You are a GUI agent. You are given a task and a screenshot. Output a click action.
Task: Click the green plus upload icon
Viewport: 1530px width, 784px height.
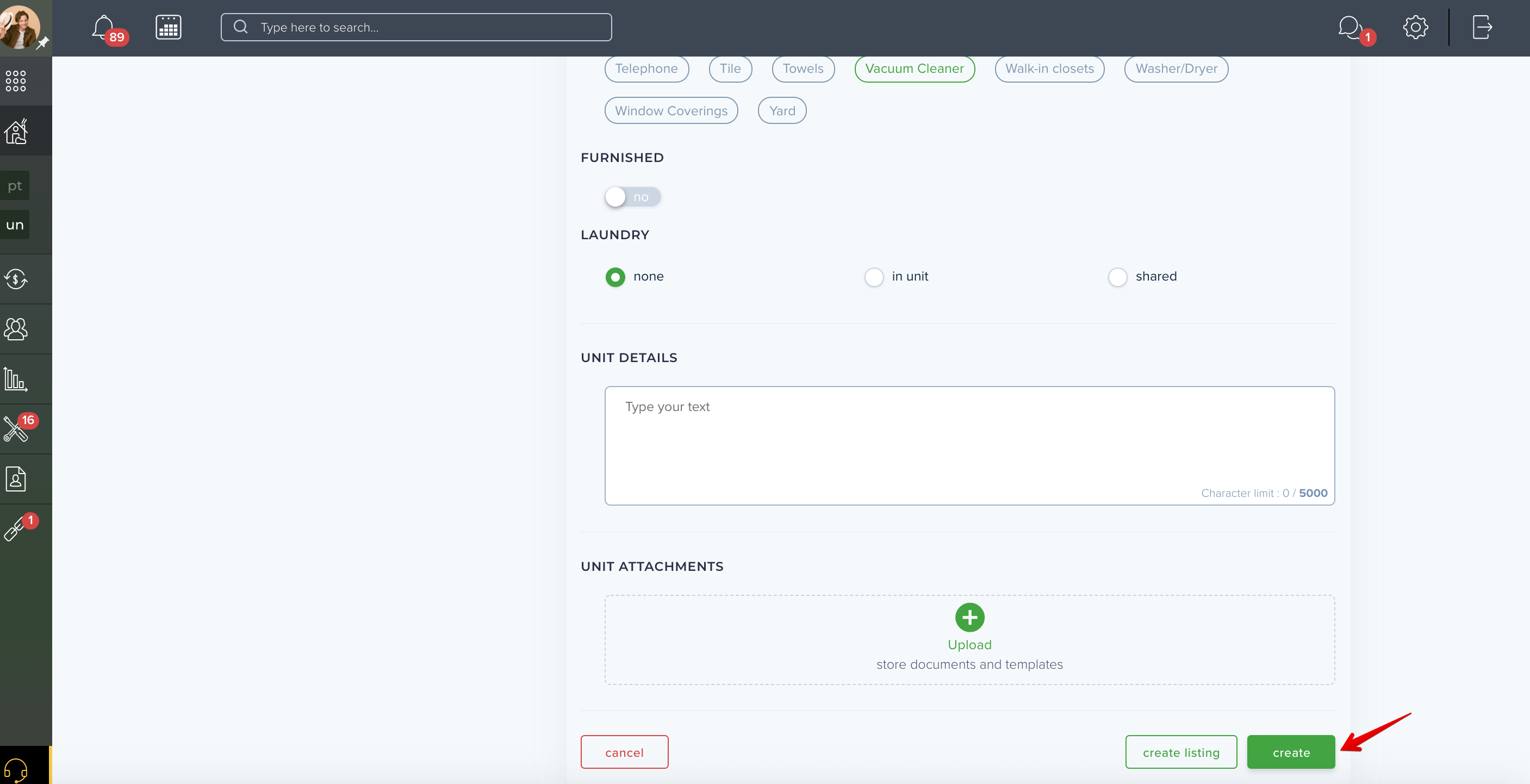coord(969,618)
